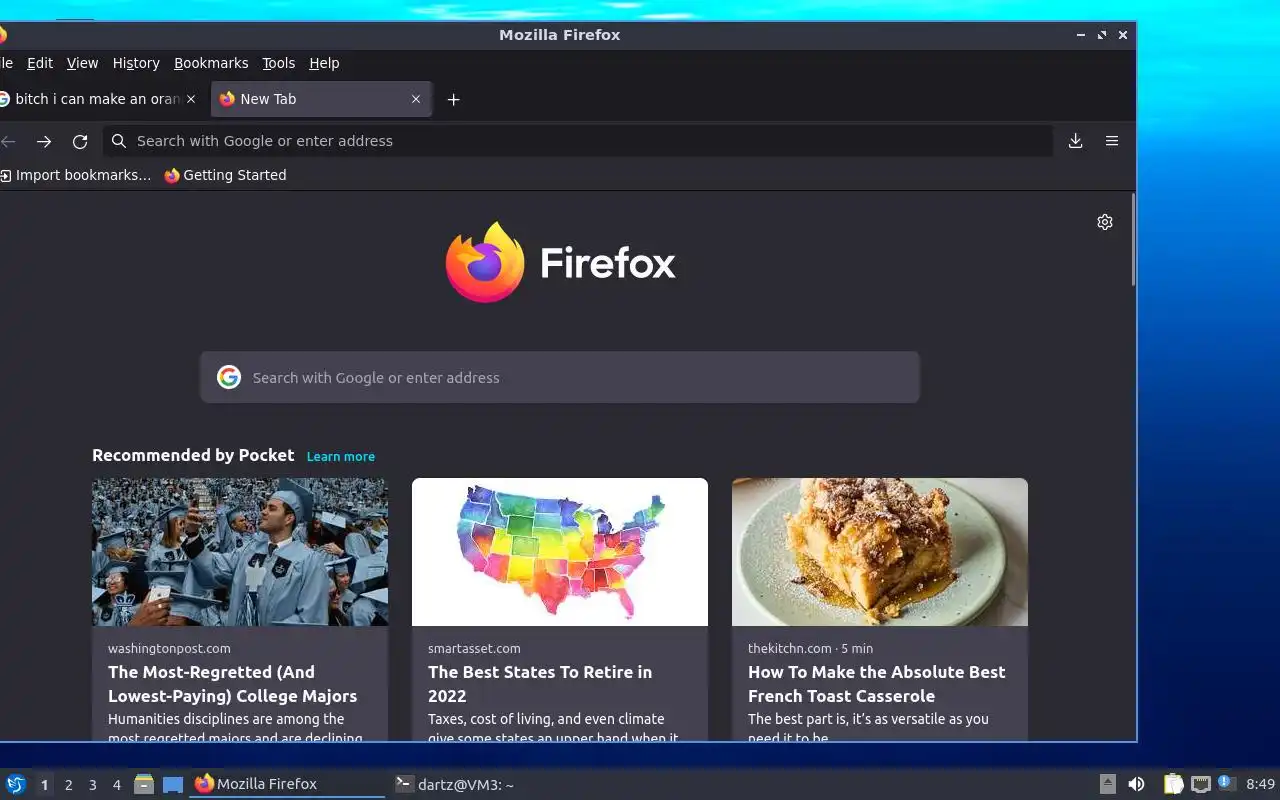Open the History menu
The image size is (1280, 800).
(x=136, y=63)
